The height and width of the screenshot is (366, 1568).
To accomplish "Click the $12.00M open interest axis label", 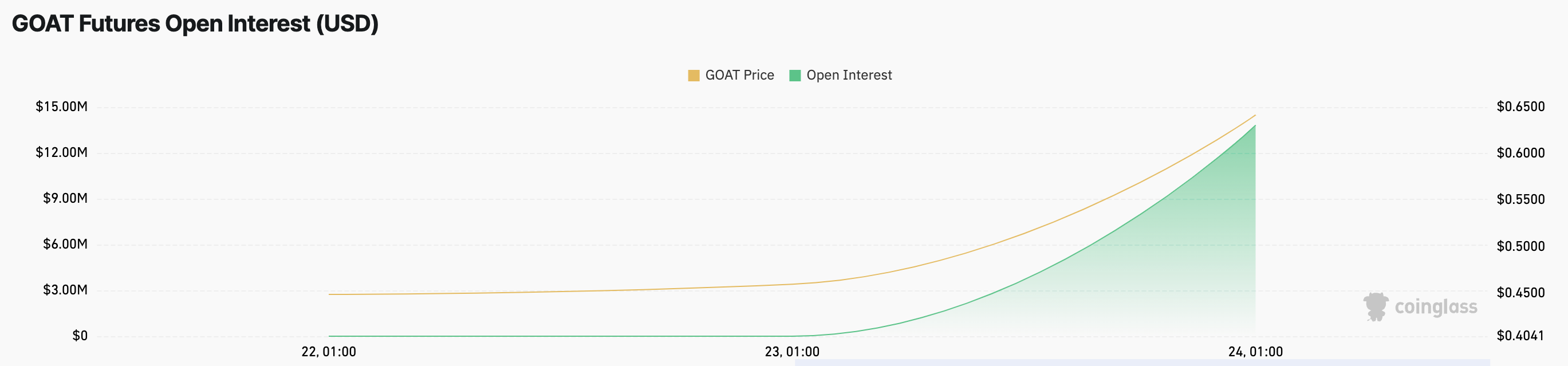I will [61, 152].
